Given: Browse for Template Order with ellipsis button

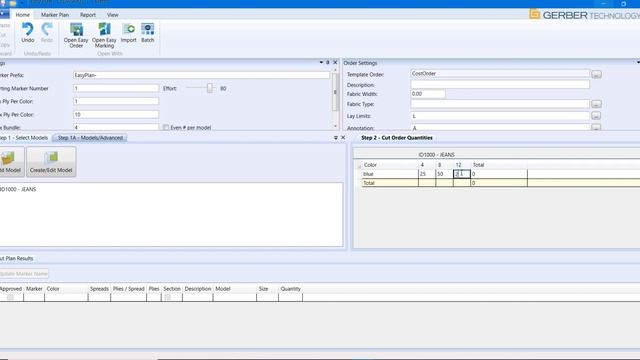Looking at the screenshot, I should (596, 74).
